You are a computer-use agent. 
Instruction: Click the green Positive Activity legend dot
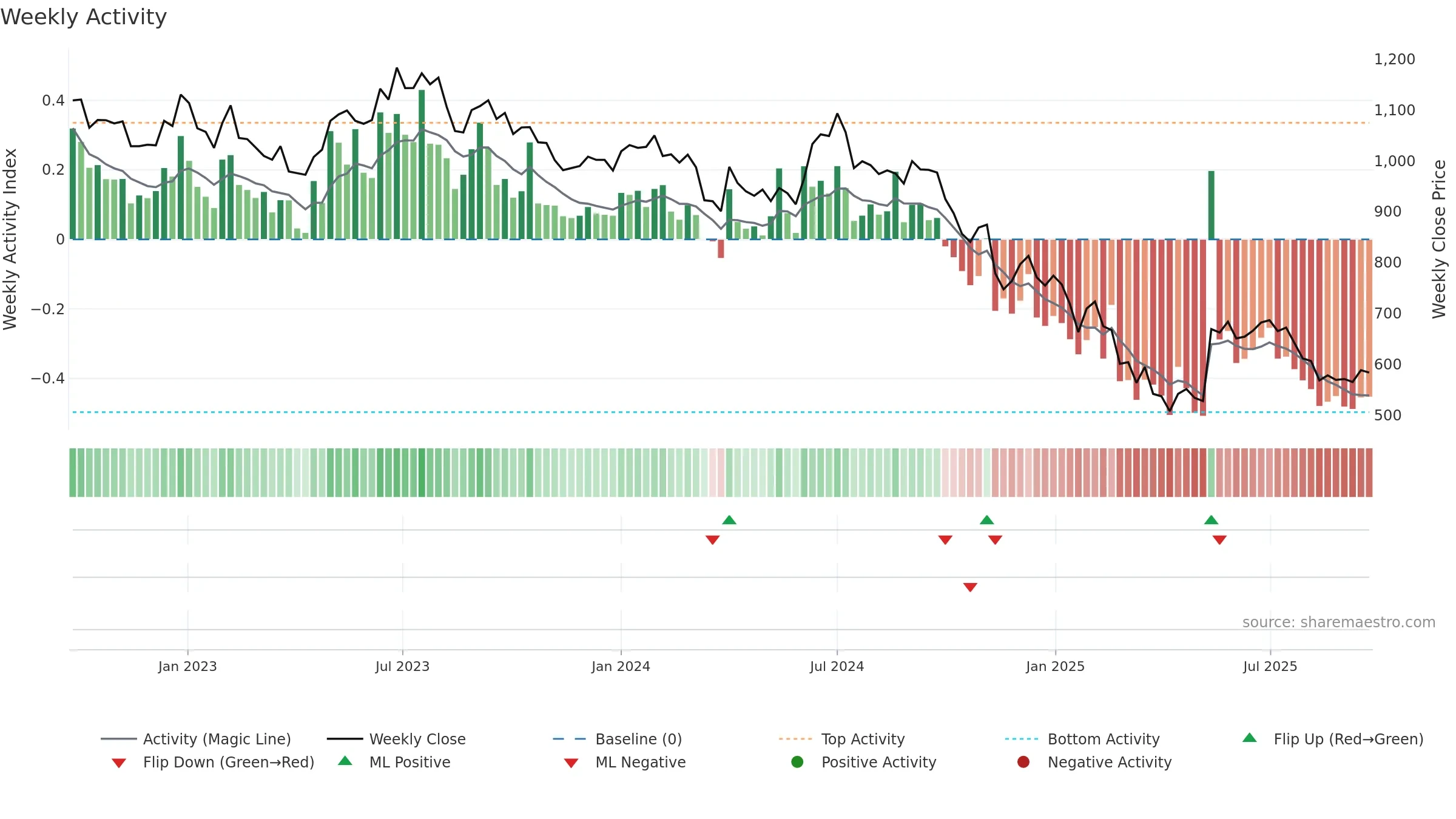click(797, 762)
